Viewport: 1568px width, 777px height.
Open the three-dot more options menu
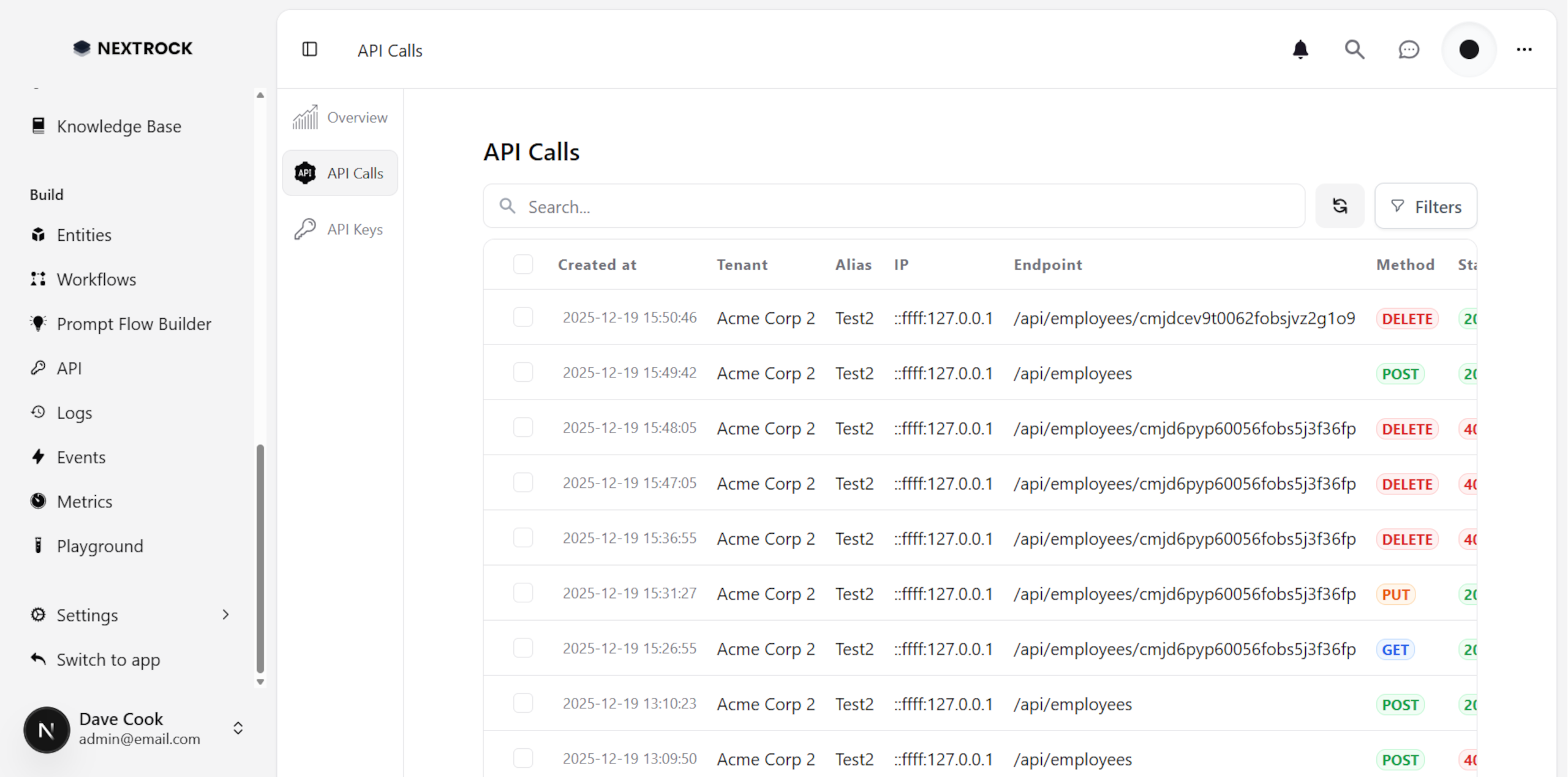tap(1524, 49)
